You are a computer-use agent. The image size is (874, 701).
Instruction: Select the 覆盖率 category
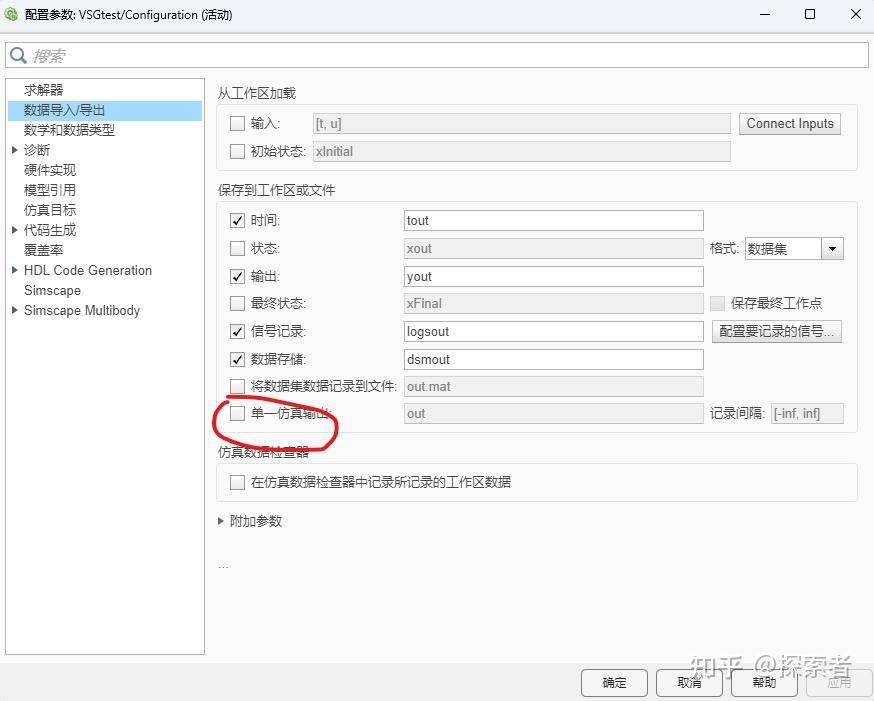[44, 250]
